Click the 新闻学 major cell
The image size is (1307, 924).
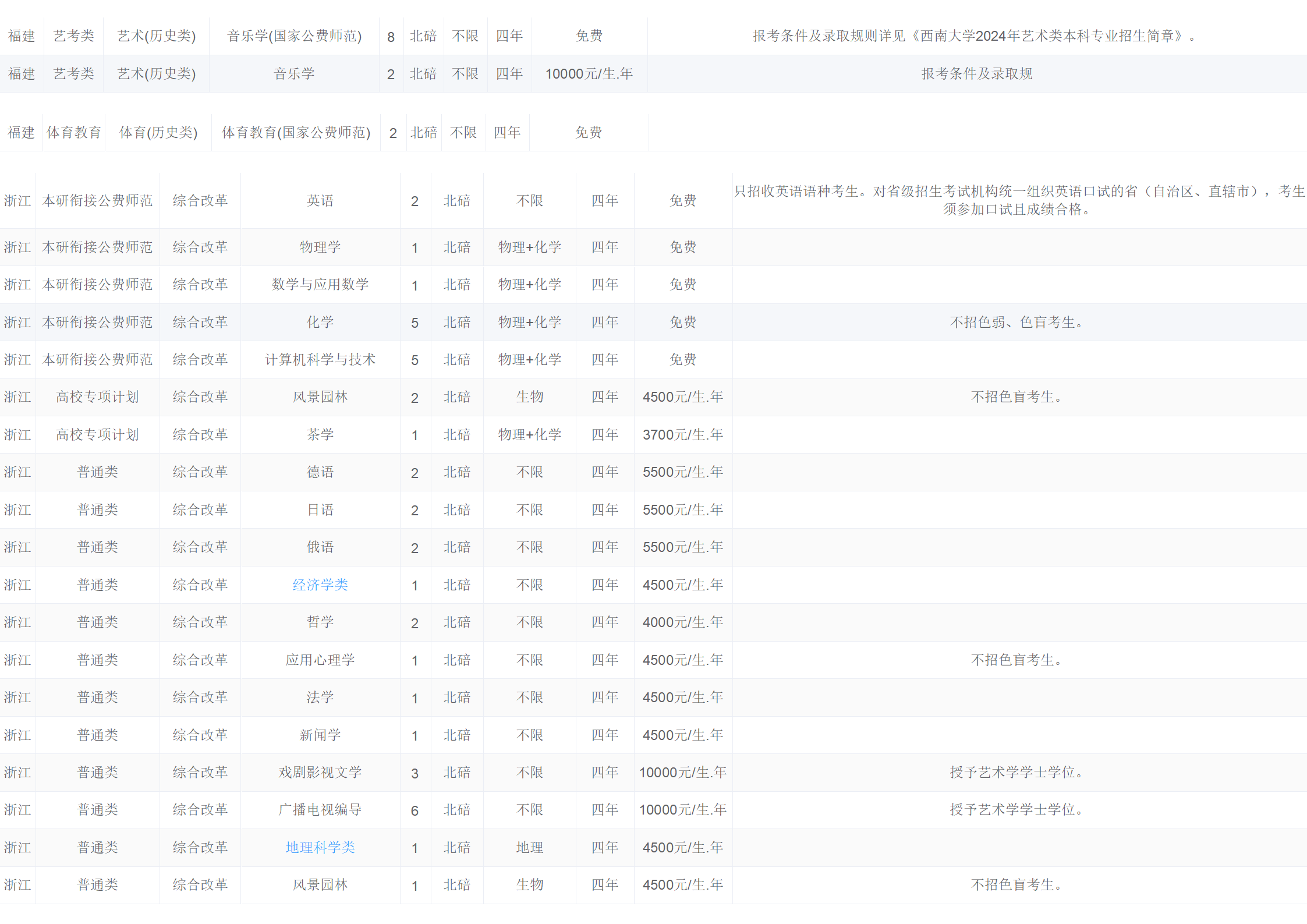(320, 735)
